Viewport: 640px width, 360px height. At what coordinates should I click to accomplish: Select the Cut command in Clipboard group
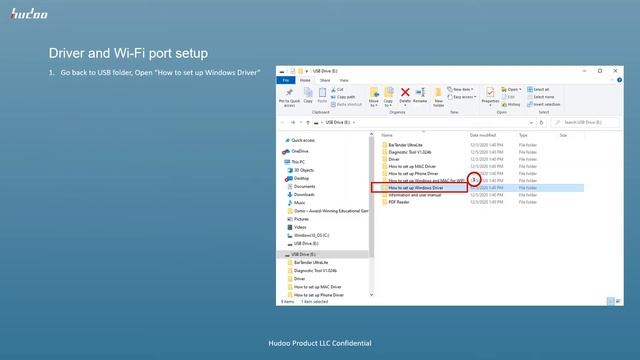point(337,89)
